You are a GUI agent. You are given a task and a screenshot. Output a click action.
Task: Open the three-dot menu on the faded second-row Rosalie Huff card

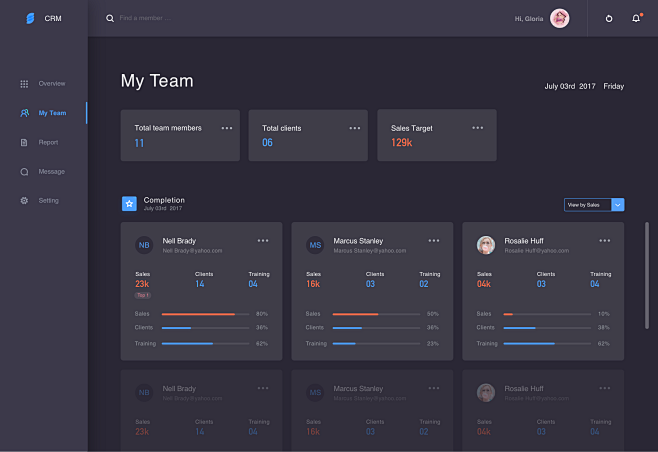pos(605,388)
